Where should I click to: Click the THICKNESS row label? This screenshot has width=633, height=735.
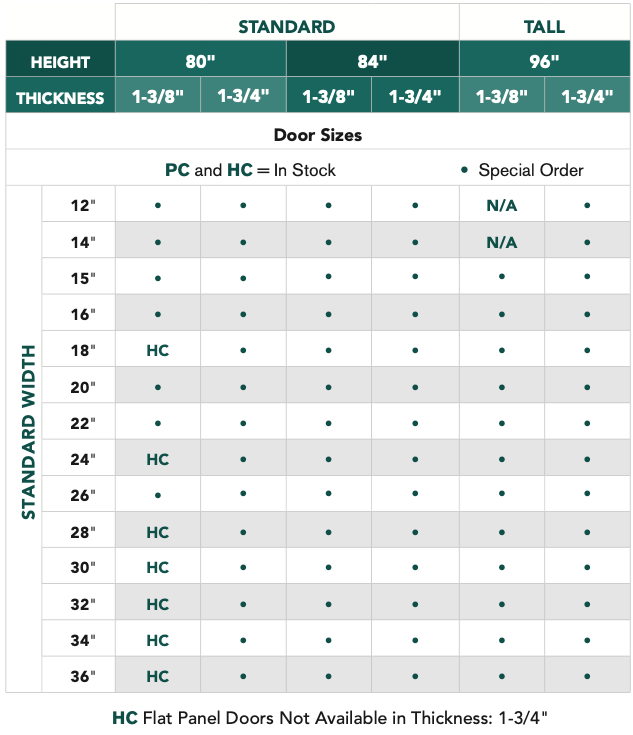pos(60,97)
